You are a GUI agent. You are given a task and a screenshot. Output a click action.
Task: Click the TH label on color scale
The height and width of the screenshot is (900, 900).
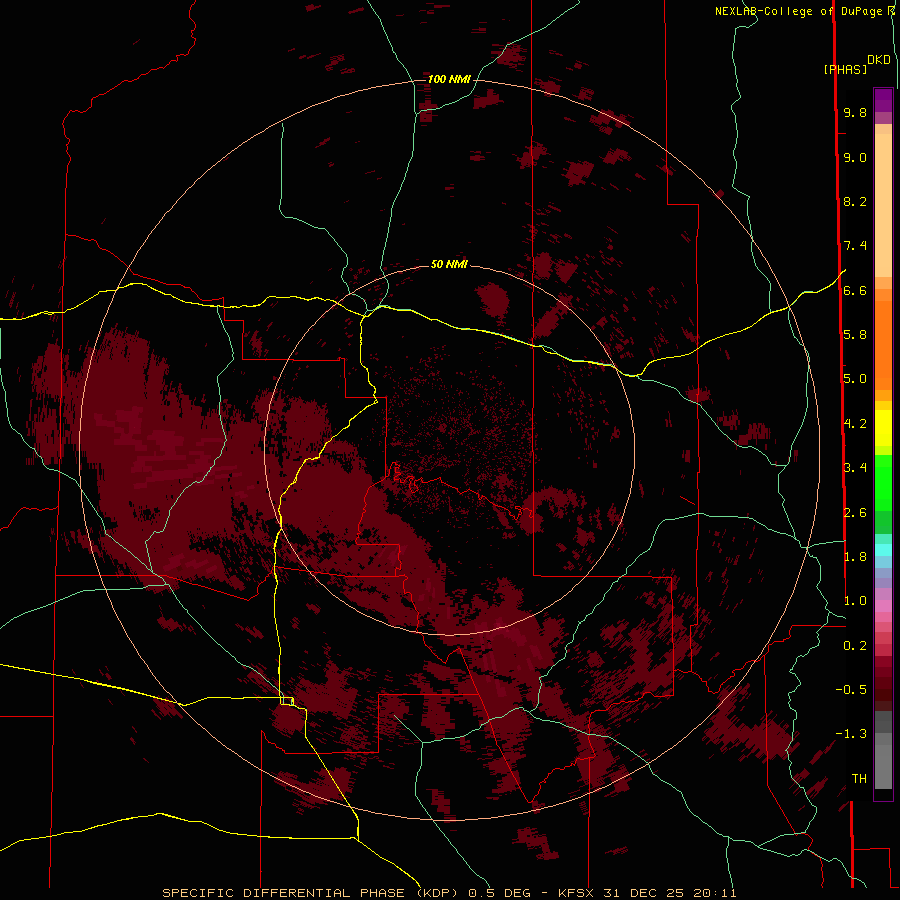click(x=859, y=779)
